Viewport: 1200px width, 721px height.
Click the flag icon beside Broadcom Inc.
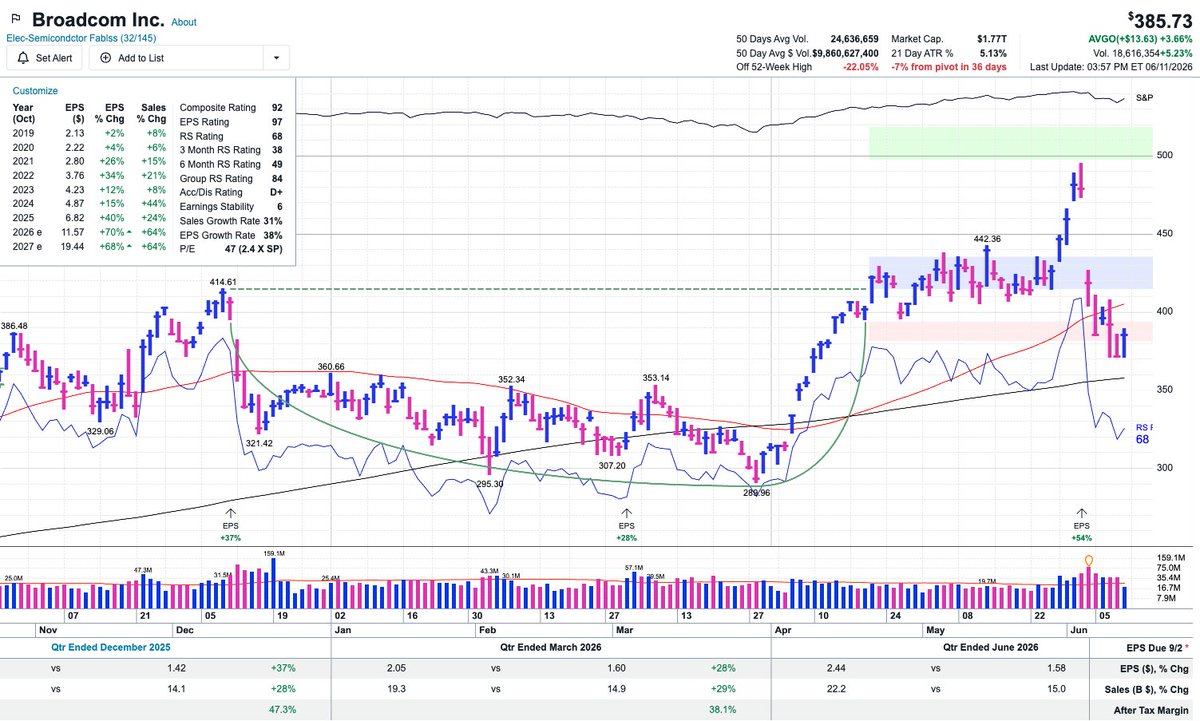pos(17,19)
